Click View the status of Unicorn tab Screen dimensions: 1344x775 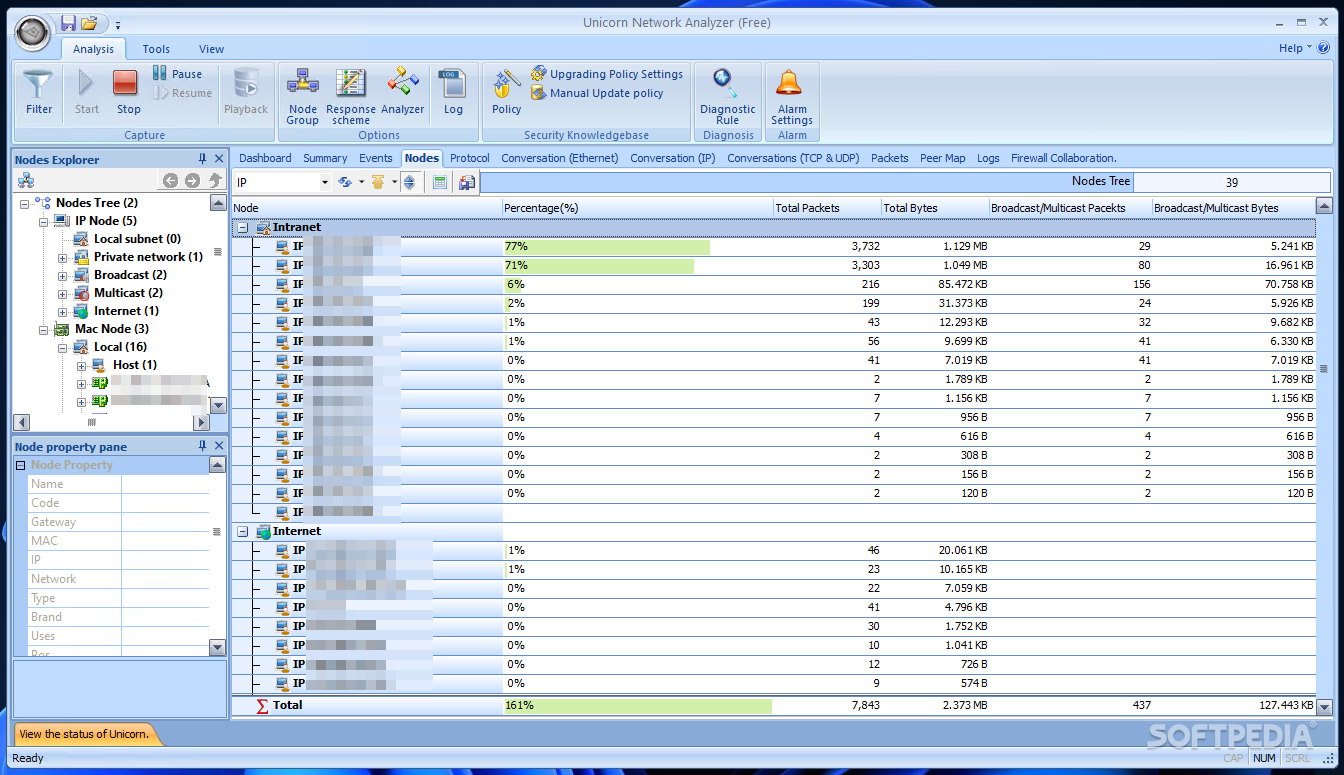click(x=84, y=734)
